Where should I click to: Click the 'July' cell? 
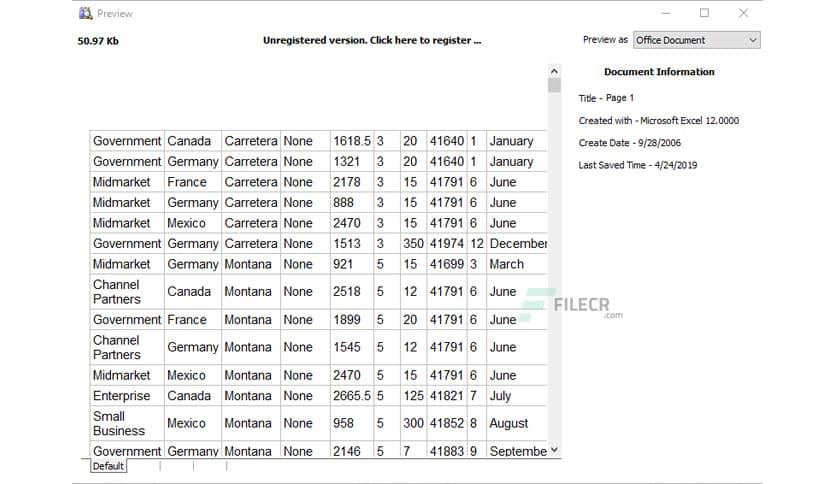517,396
